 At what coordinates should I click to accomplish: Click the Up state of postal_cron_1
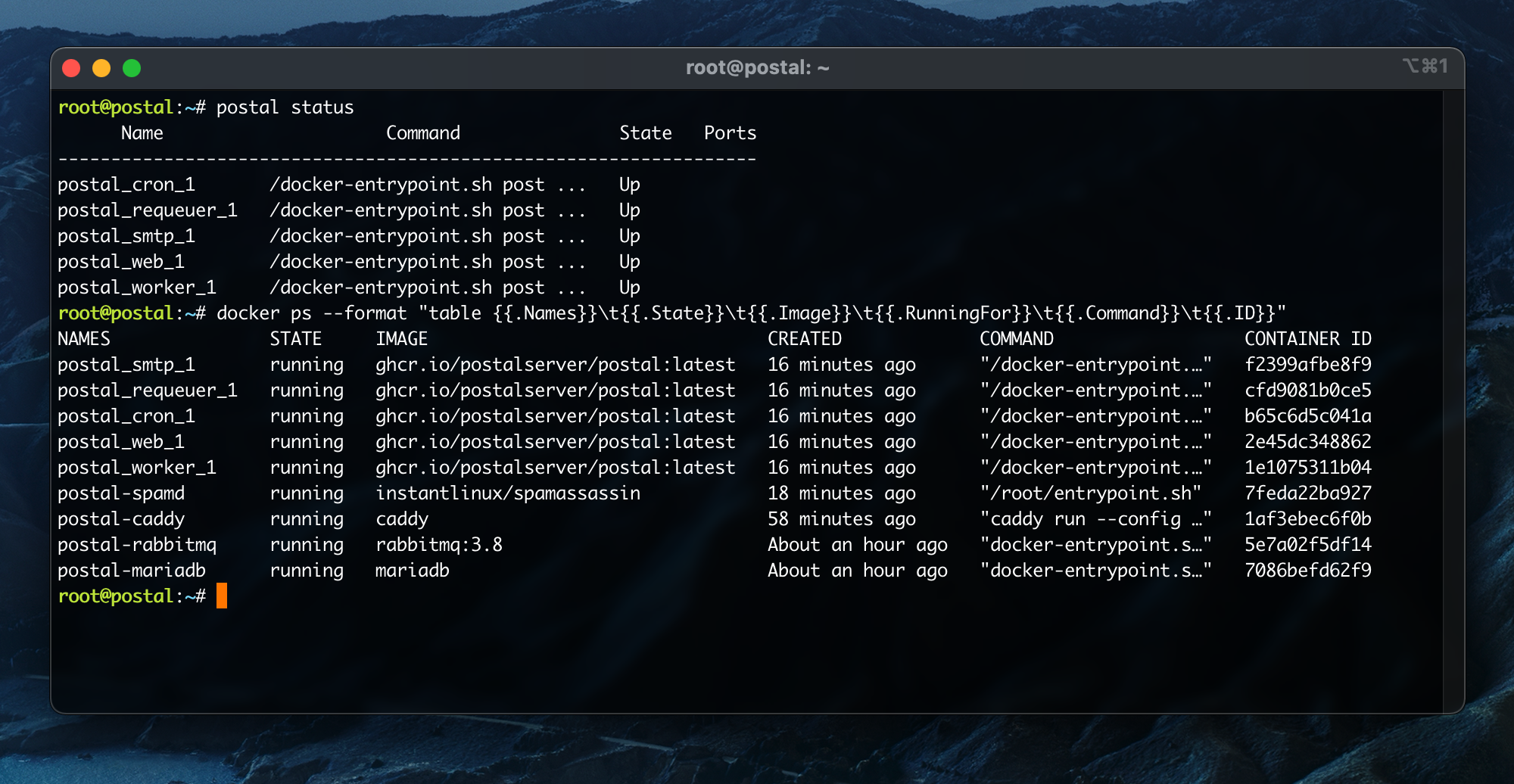click(x=630, y=185)
